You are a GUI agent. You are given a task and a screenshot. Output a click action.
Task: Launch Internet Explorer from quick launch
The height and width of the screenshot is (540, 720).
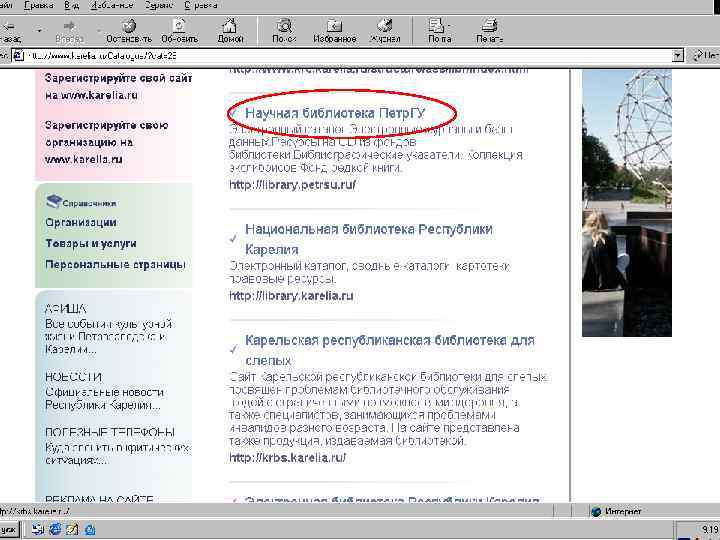[x=55, y=529]
